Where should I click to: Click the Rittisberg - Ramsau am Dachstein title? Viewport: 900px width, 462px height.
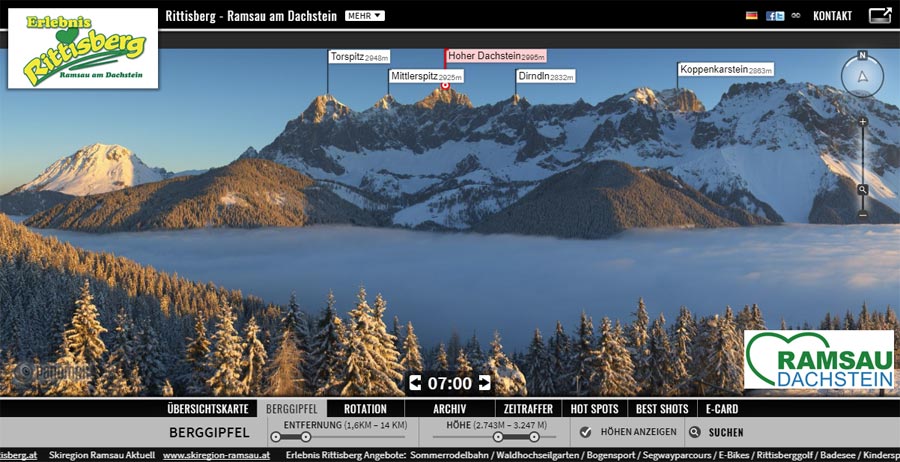pyautogui.click(x=251, y=16)
